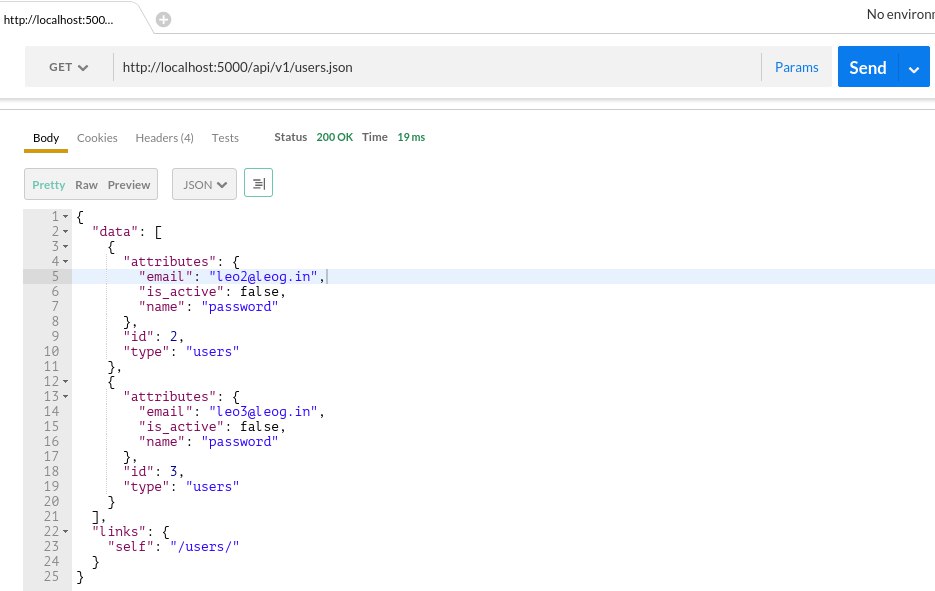This screenshot has width=935, height=591.
Task: Click line number 5 in gutter
Action: [55, 277]
